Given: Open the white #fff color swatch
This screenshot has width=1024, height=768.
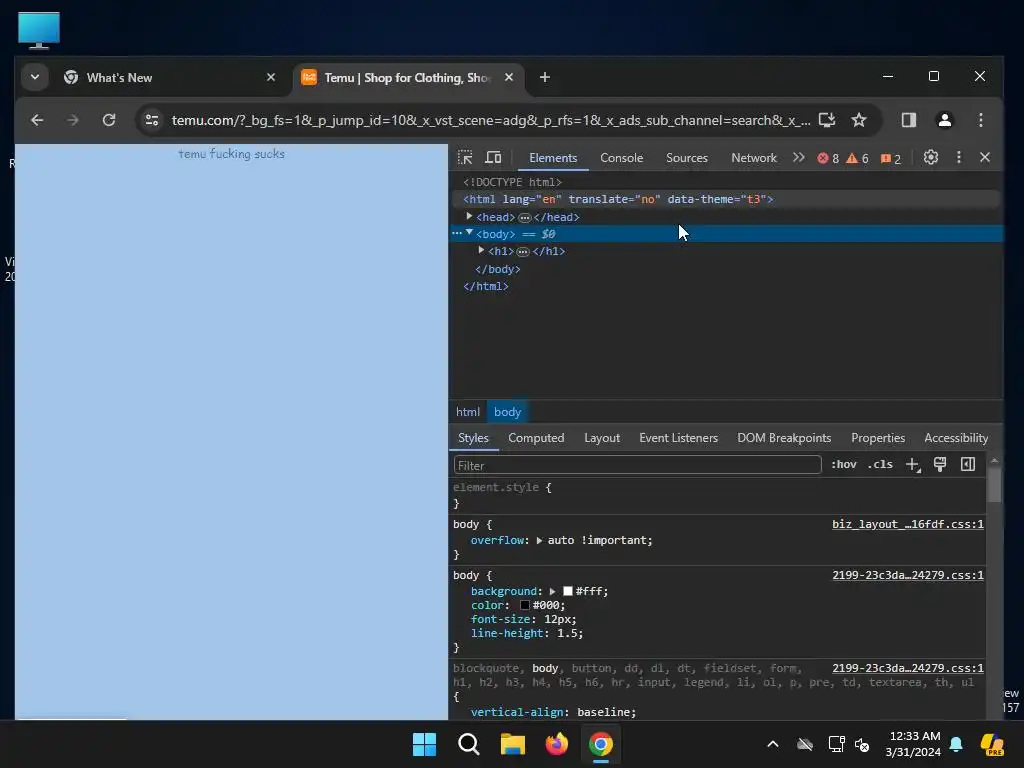Looking at the screenshot, I should tap(568, 591).
